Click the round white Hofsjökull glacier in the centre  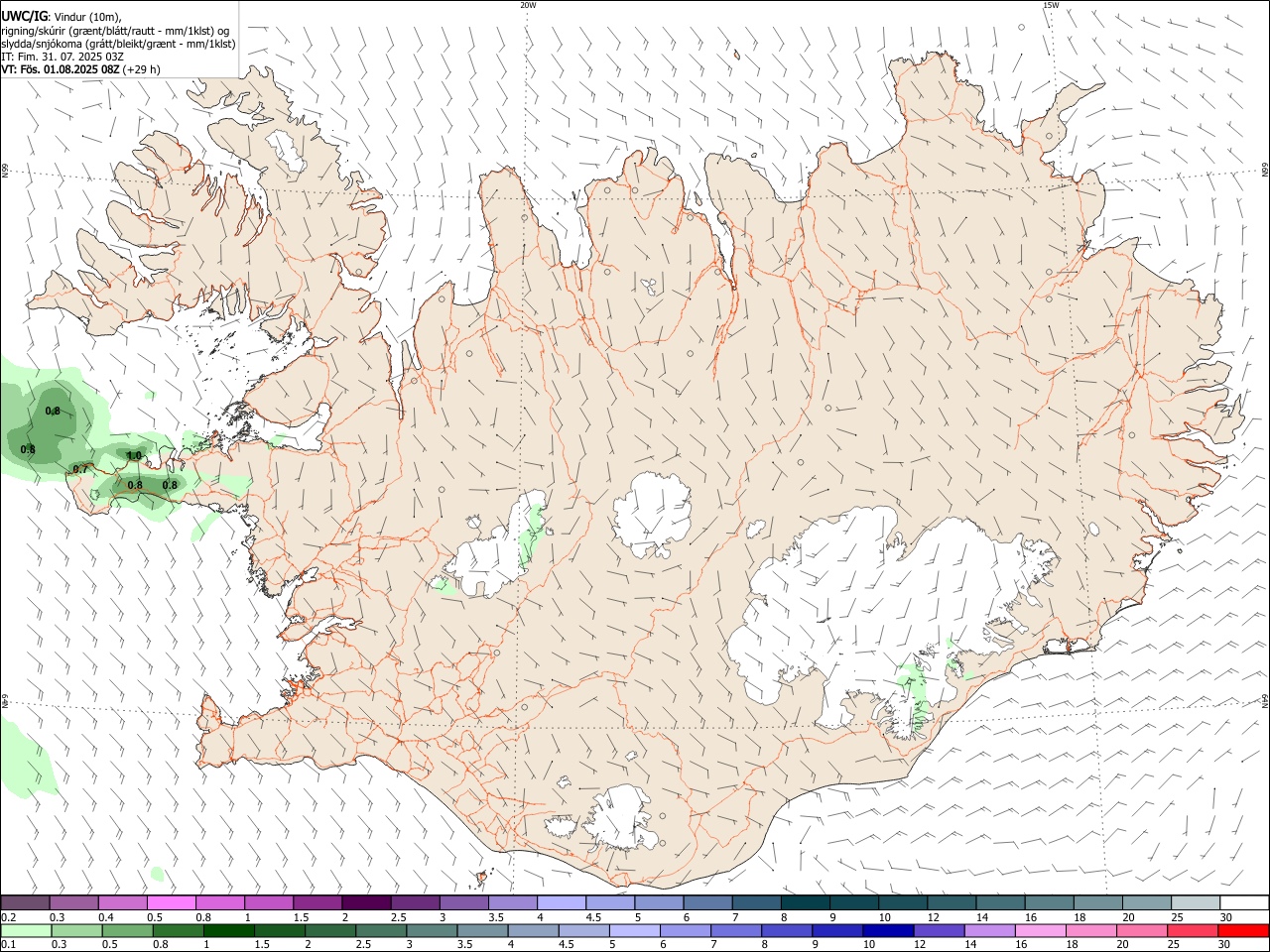(653, 514)
